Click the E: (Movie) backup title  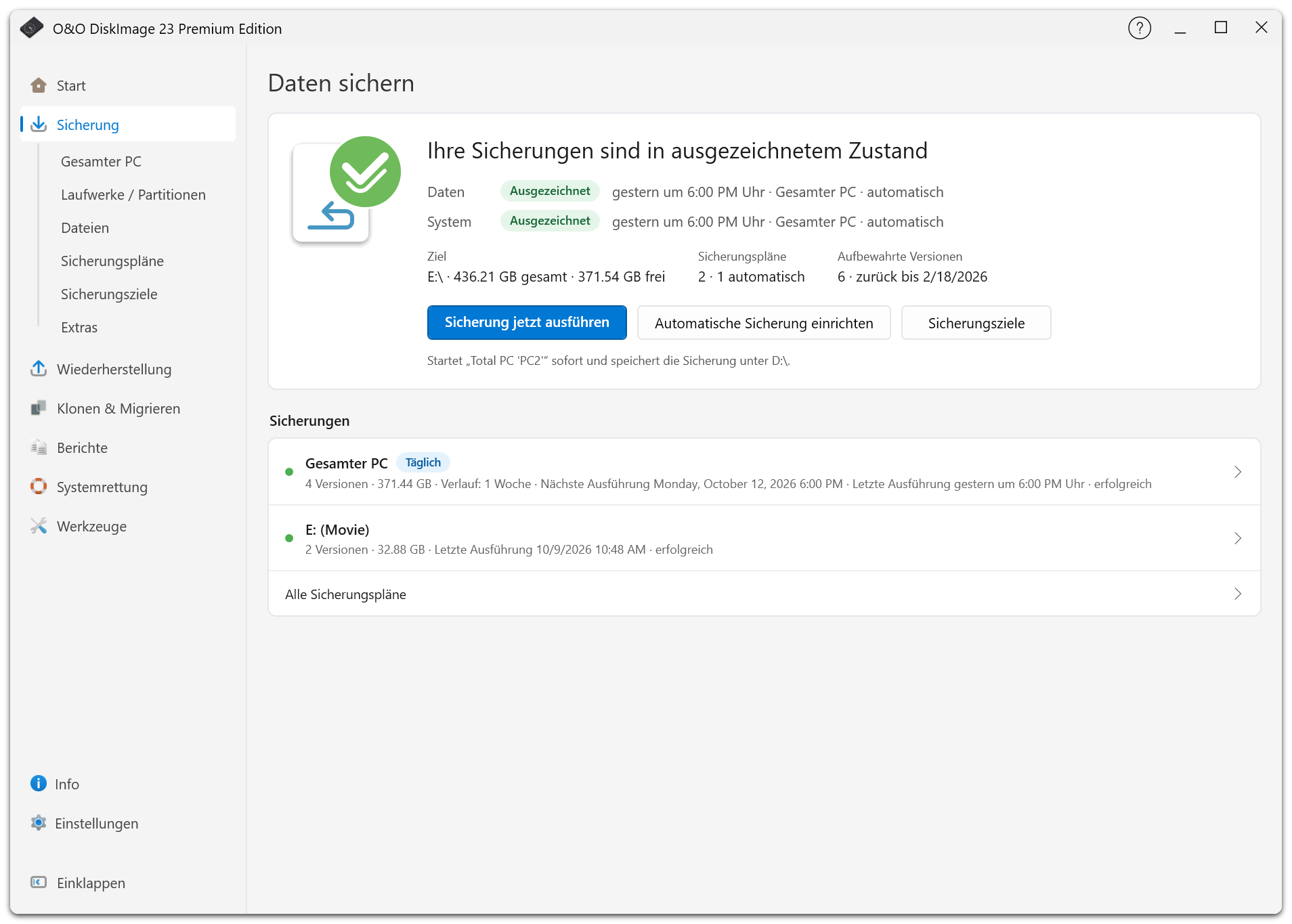337,529
